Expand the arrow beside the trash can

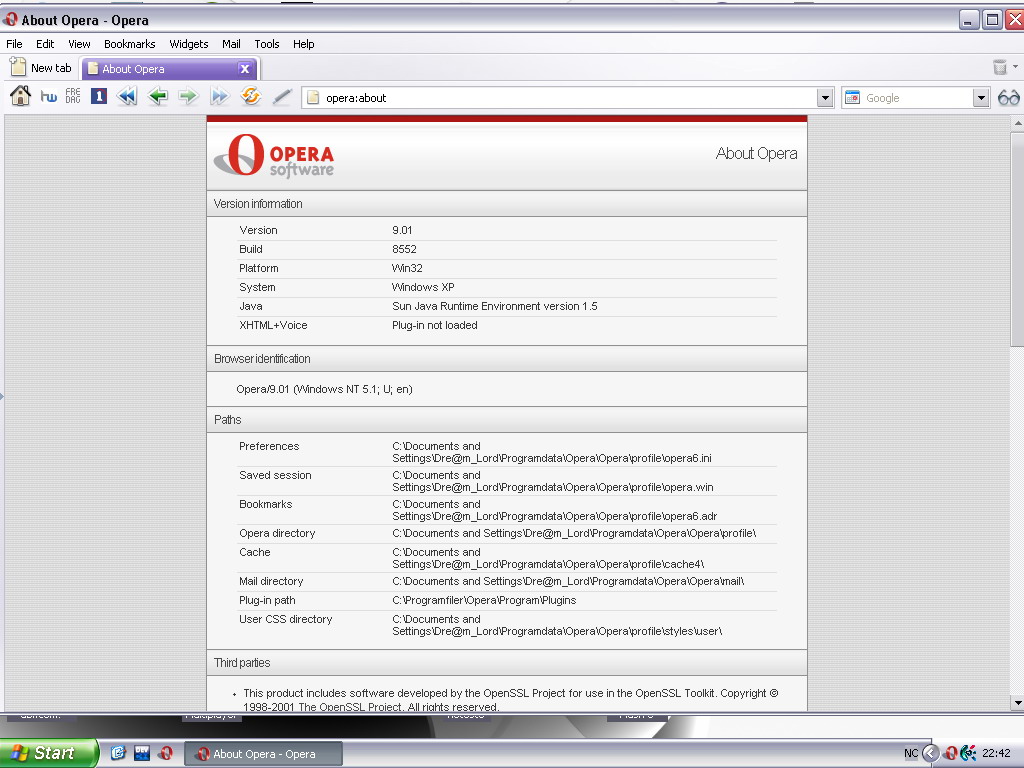(1016, 67)
